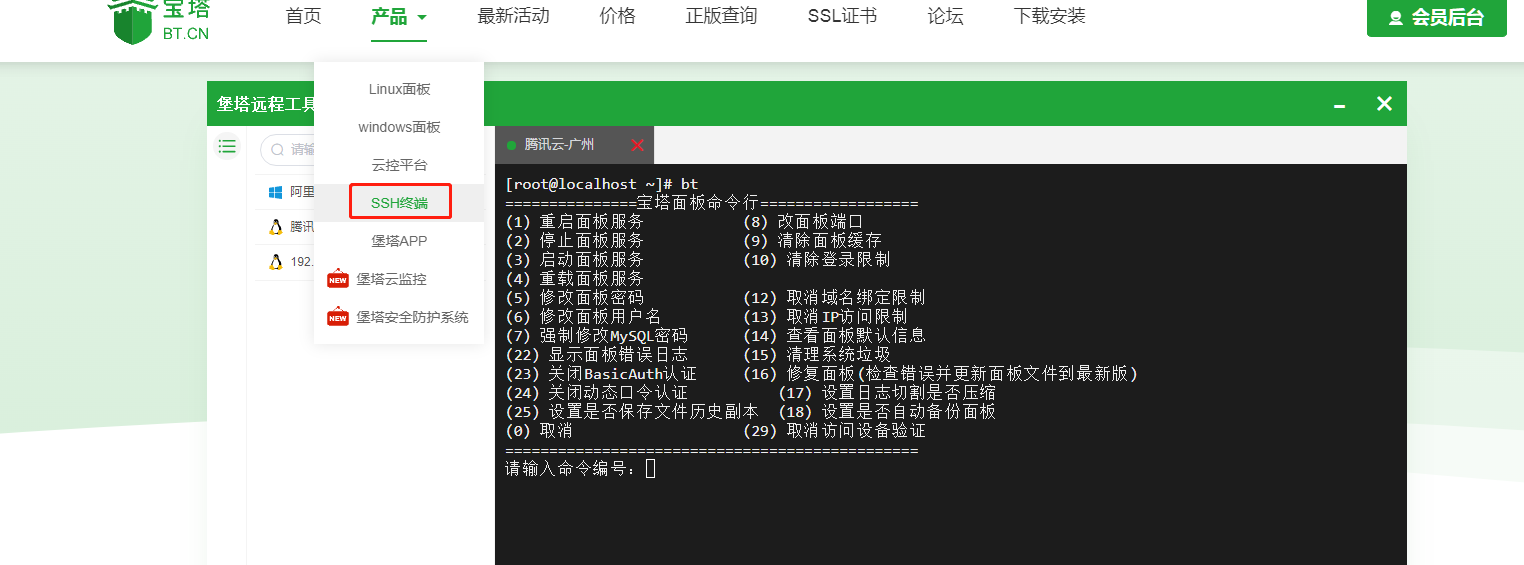Image resolution: width=1524 pixels, height=565 pixels.
Task: Click terminal option (29) 取消访问设备验证
Action: [834, 431]
